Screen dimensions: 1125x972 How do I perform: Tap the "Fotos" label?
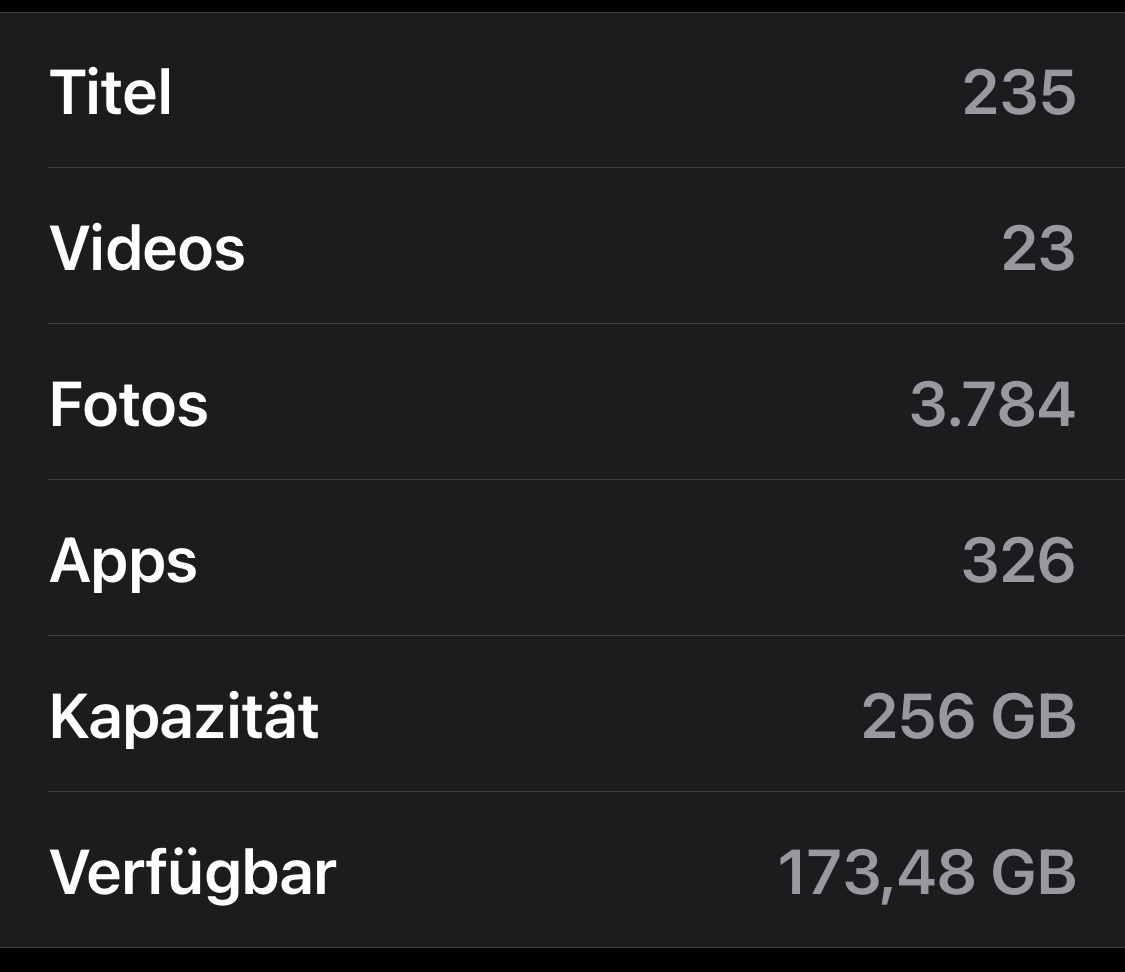pos(129,405)
